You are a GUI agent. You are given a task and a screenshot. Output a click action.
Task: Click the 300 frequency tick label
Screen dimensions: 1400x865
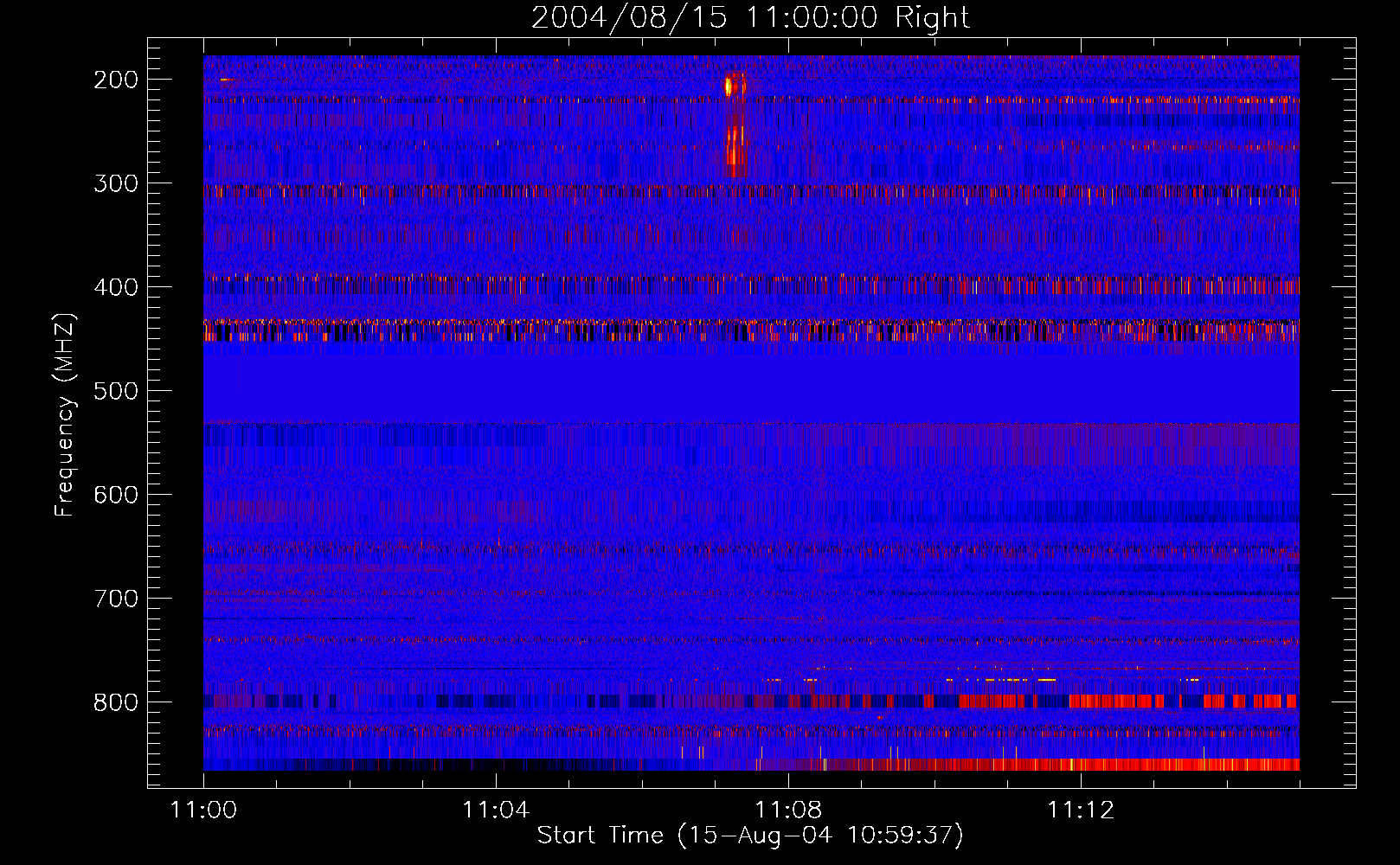[x=116, y=183]
